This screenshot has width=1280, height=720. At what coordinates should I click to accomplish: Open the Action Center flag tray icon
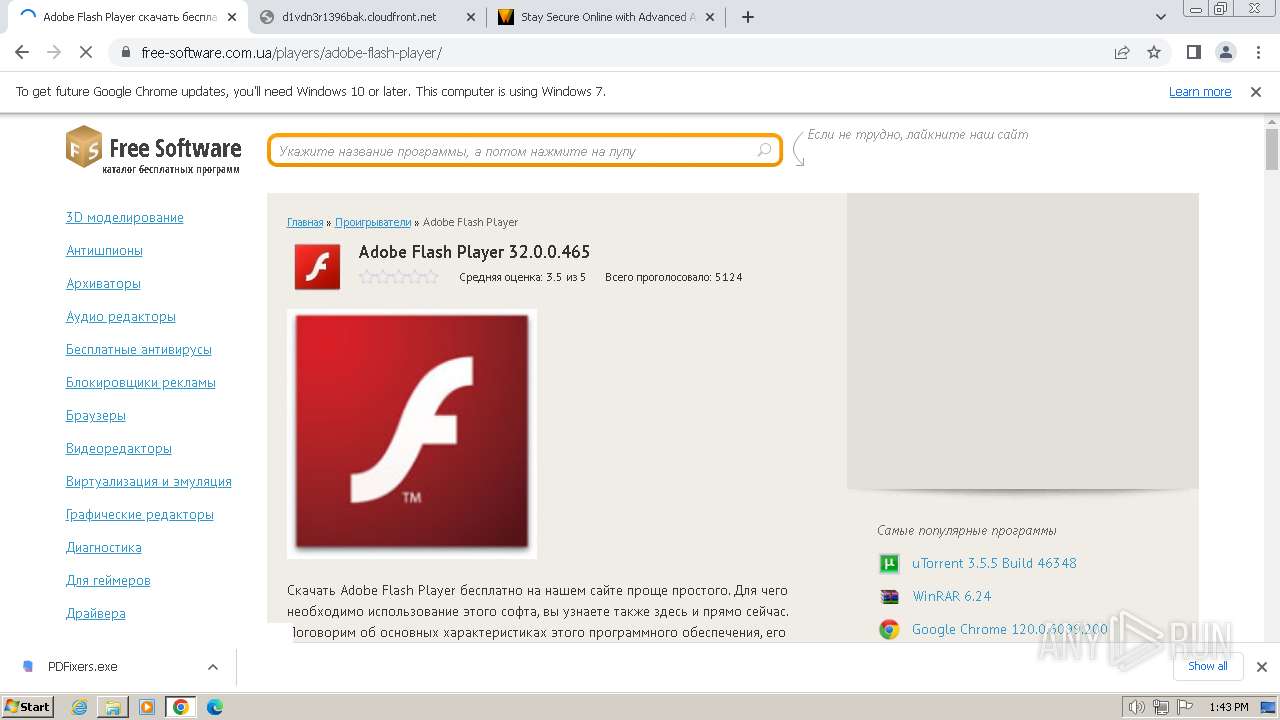tap(1184, 707)
